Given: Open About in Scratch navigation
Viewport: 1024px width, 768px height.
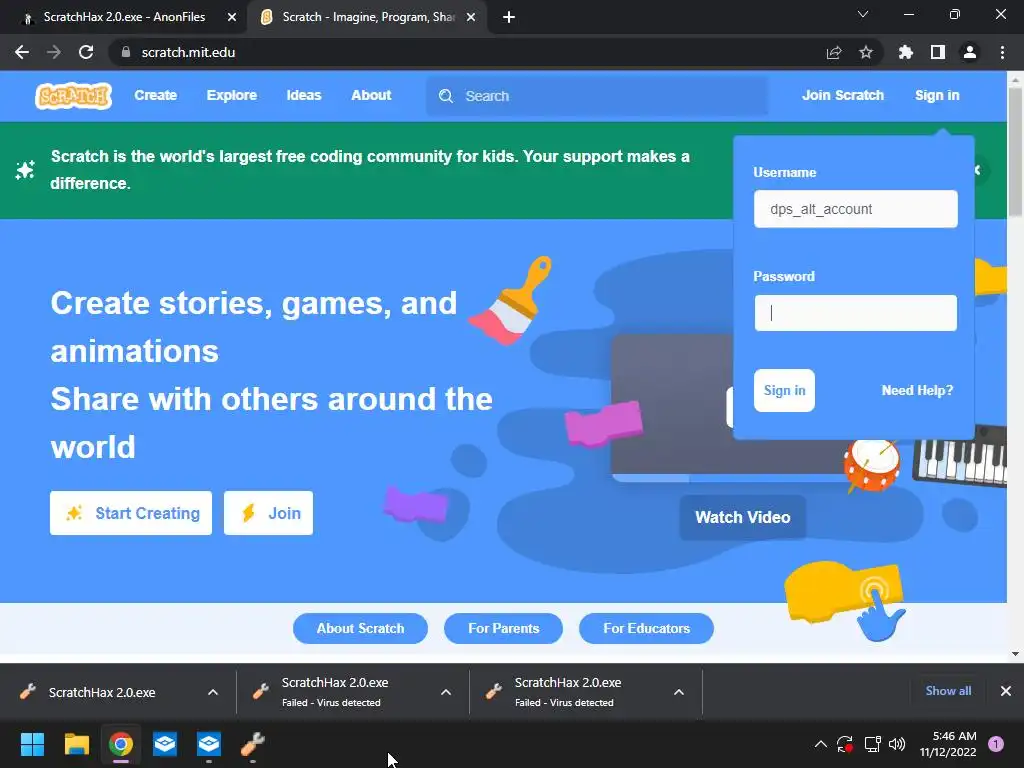Looking at the screenshot, I should coord(371,95).
